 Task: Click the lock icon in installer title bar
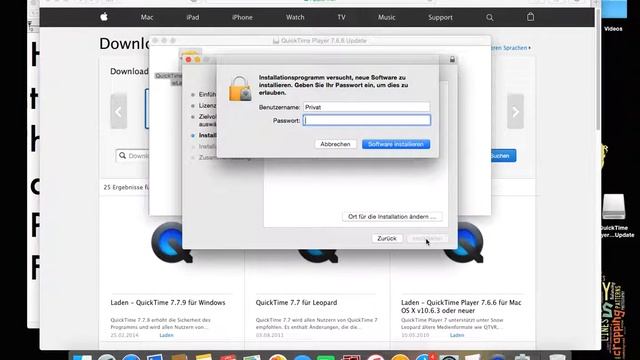[x=452, y=60]
